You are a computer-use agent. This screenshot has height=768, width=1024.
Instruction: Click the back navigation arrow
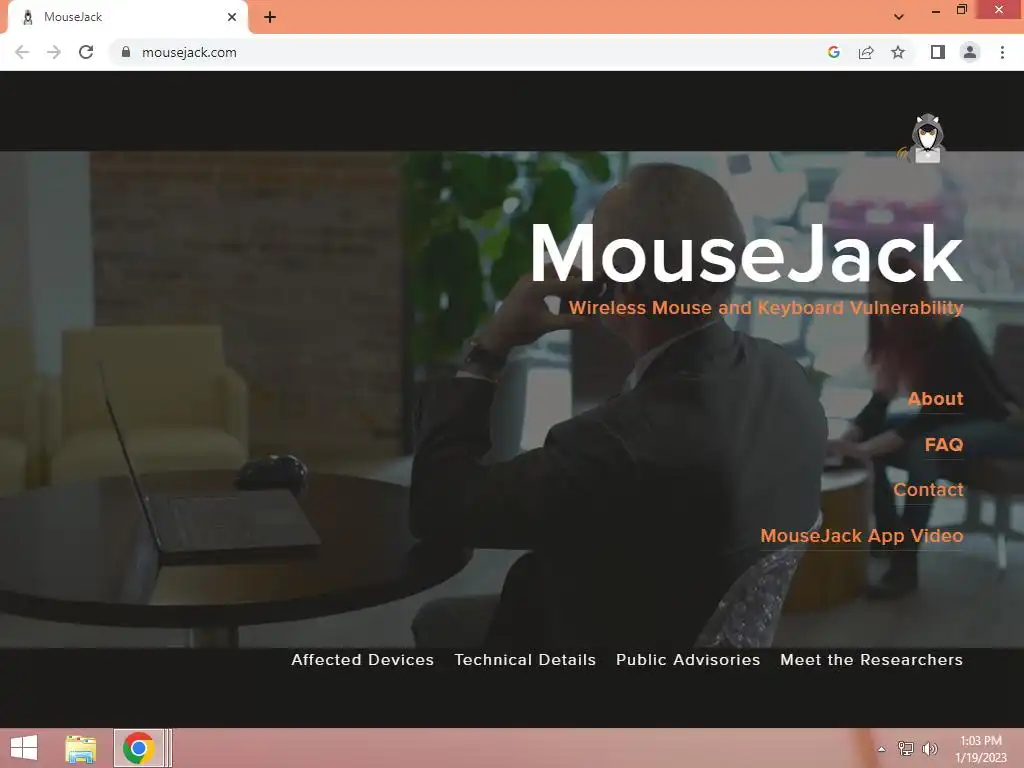coord(22,52)
